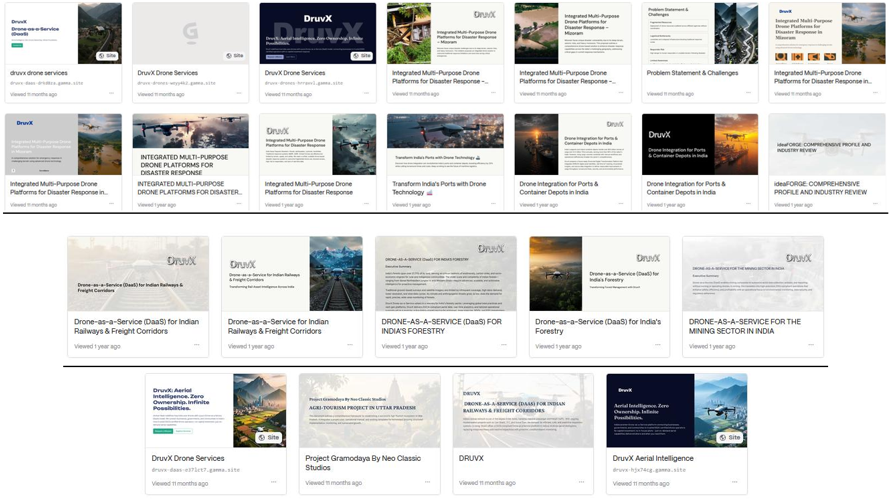
Task: Click the ellipsis on the DRUVX card
Action: coord(581,482)
